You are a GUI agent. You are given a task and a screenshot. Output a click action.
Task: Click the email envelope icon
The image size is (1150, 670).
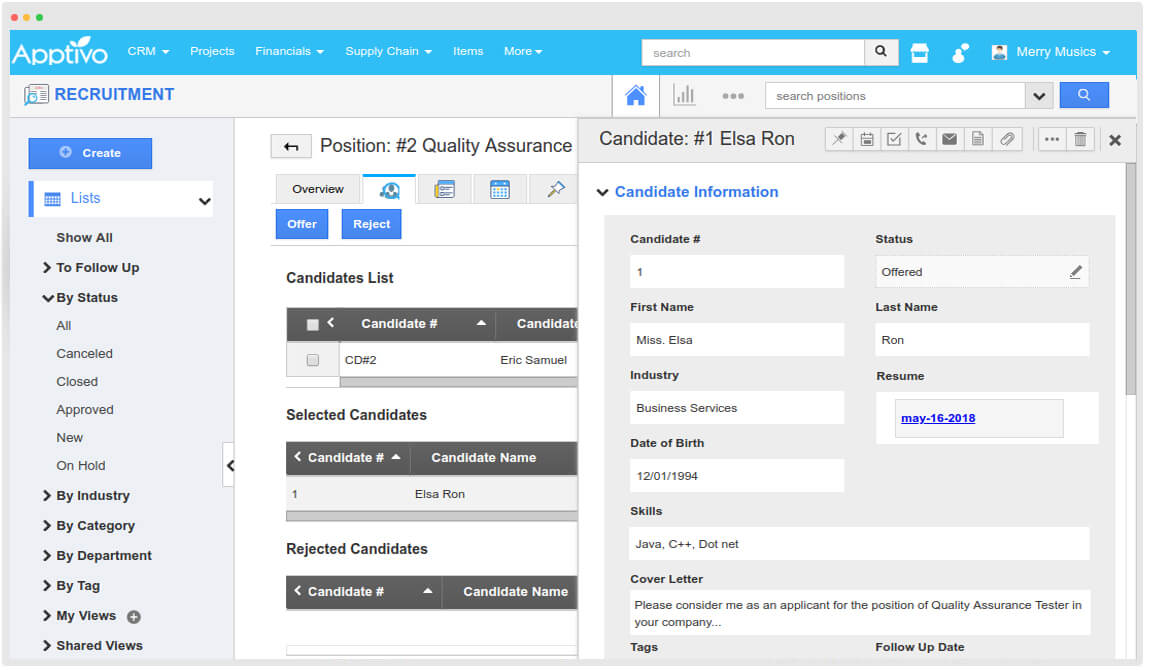tap(949, 140)
